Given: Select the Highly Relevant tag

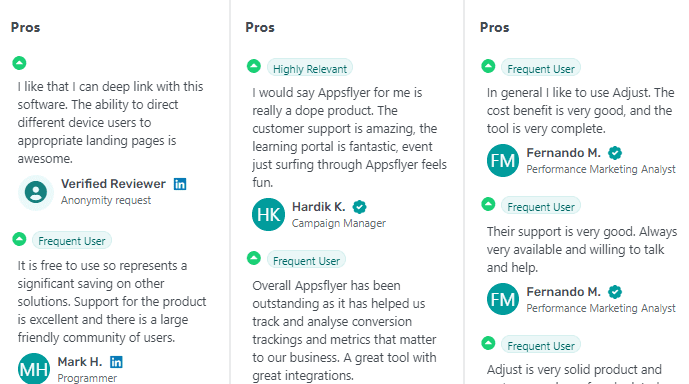Looking at the screenshot, I should pyautogui.click(x=309, y=69).
